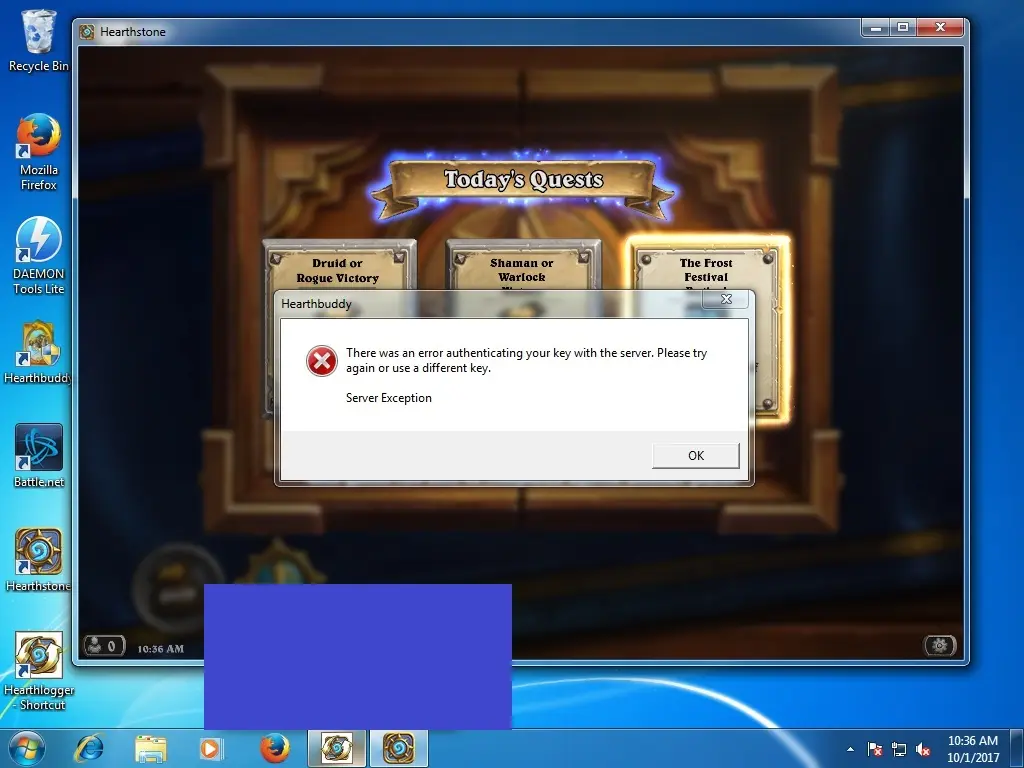Minimize the Hearthstone window
Image resolution: width=1024 pixels, height=768 pixels.
pyautogui.click(x=876, y=27)
